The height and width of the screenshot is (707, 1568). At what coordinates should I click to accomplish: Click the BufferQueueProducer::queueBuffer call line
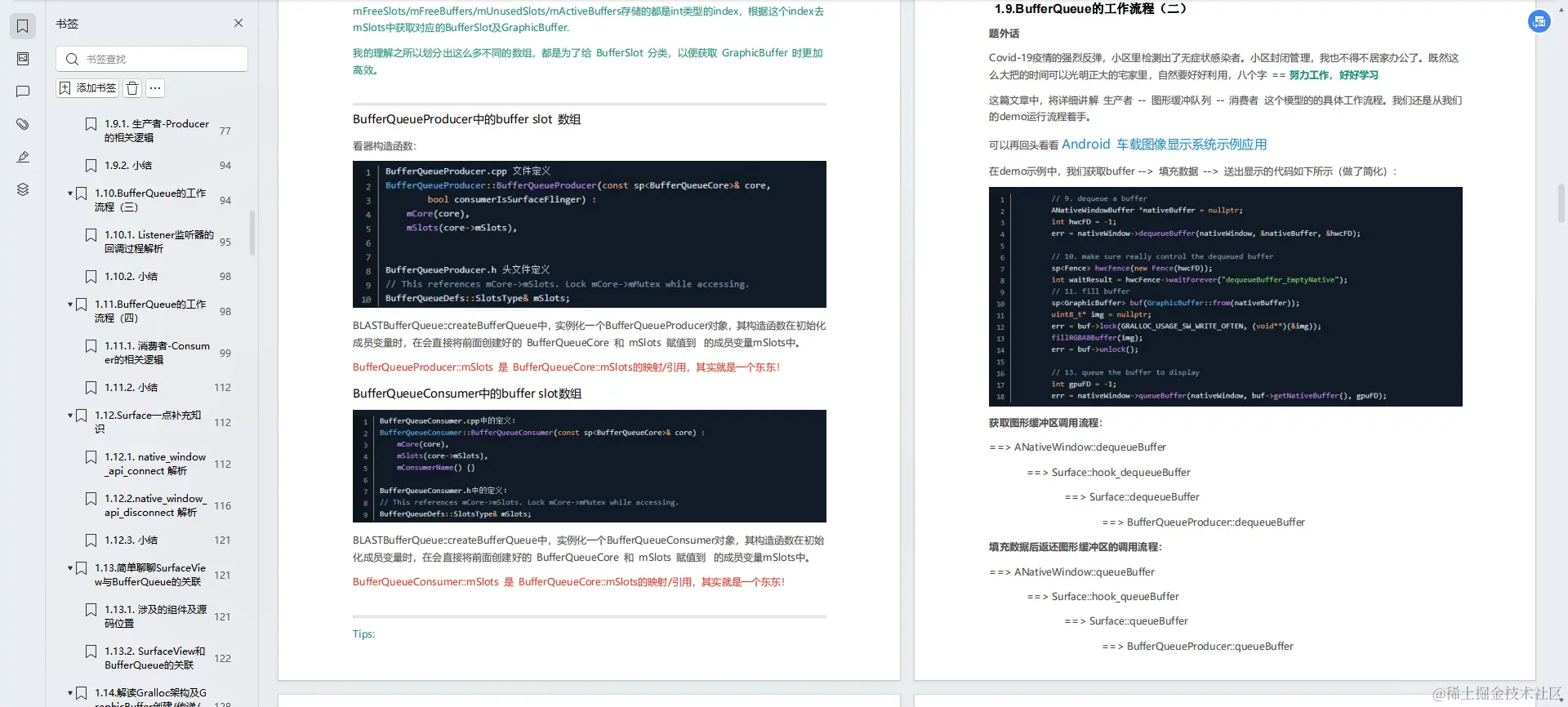click(x=1198, y=647)
